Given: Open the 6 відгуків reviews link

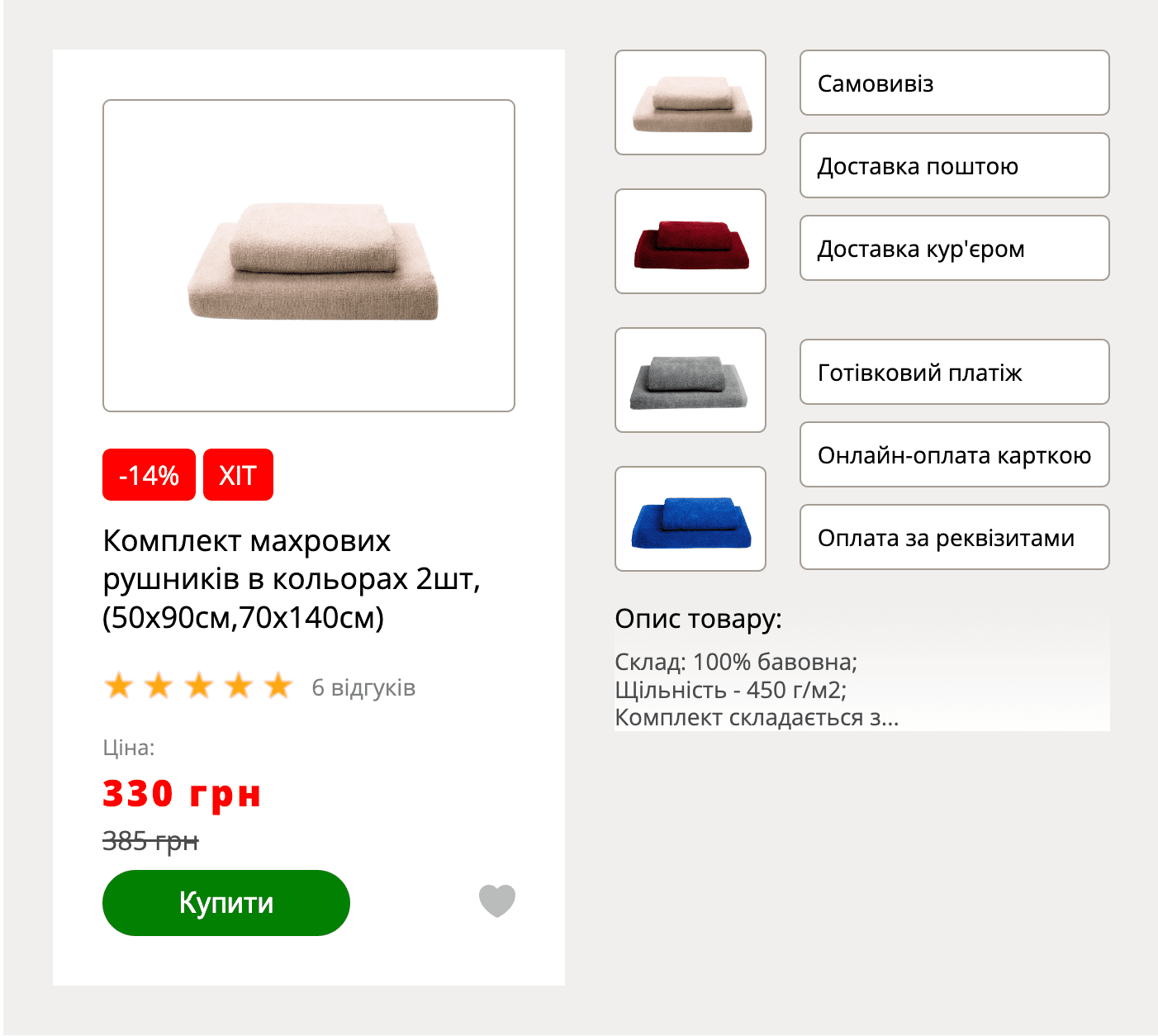Looking at the screenshot, I should click(363, 687).
